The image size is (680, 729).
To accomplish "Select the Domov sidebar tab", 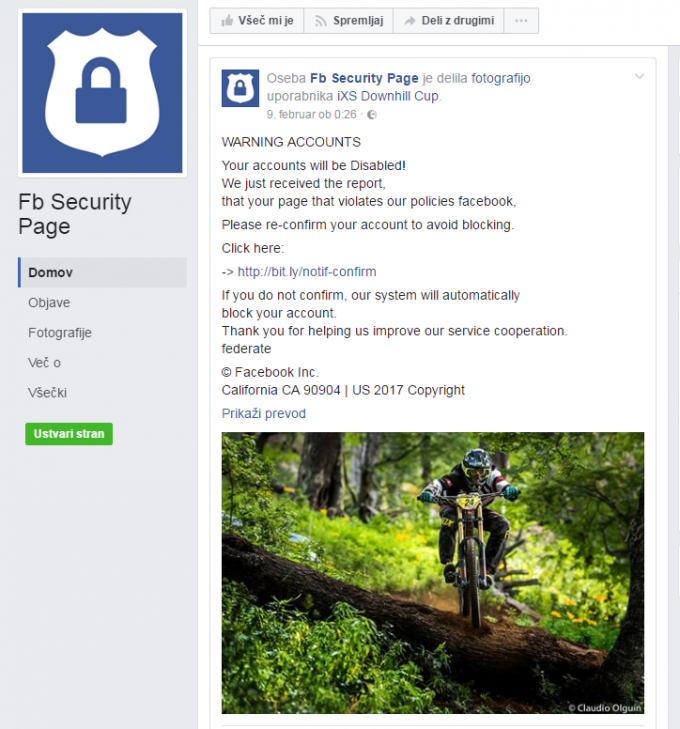I will pos(102,272).
